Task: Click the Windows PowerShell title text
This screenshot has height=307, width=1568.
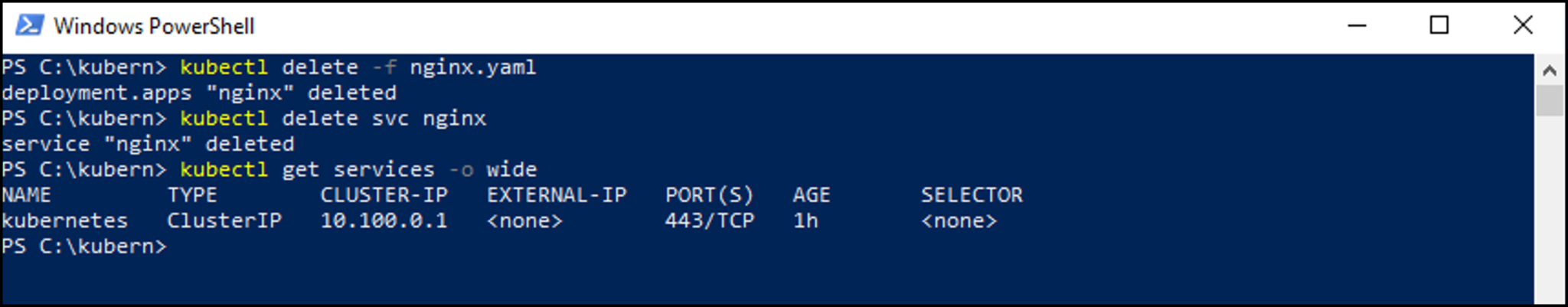Action: (154, 26)
